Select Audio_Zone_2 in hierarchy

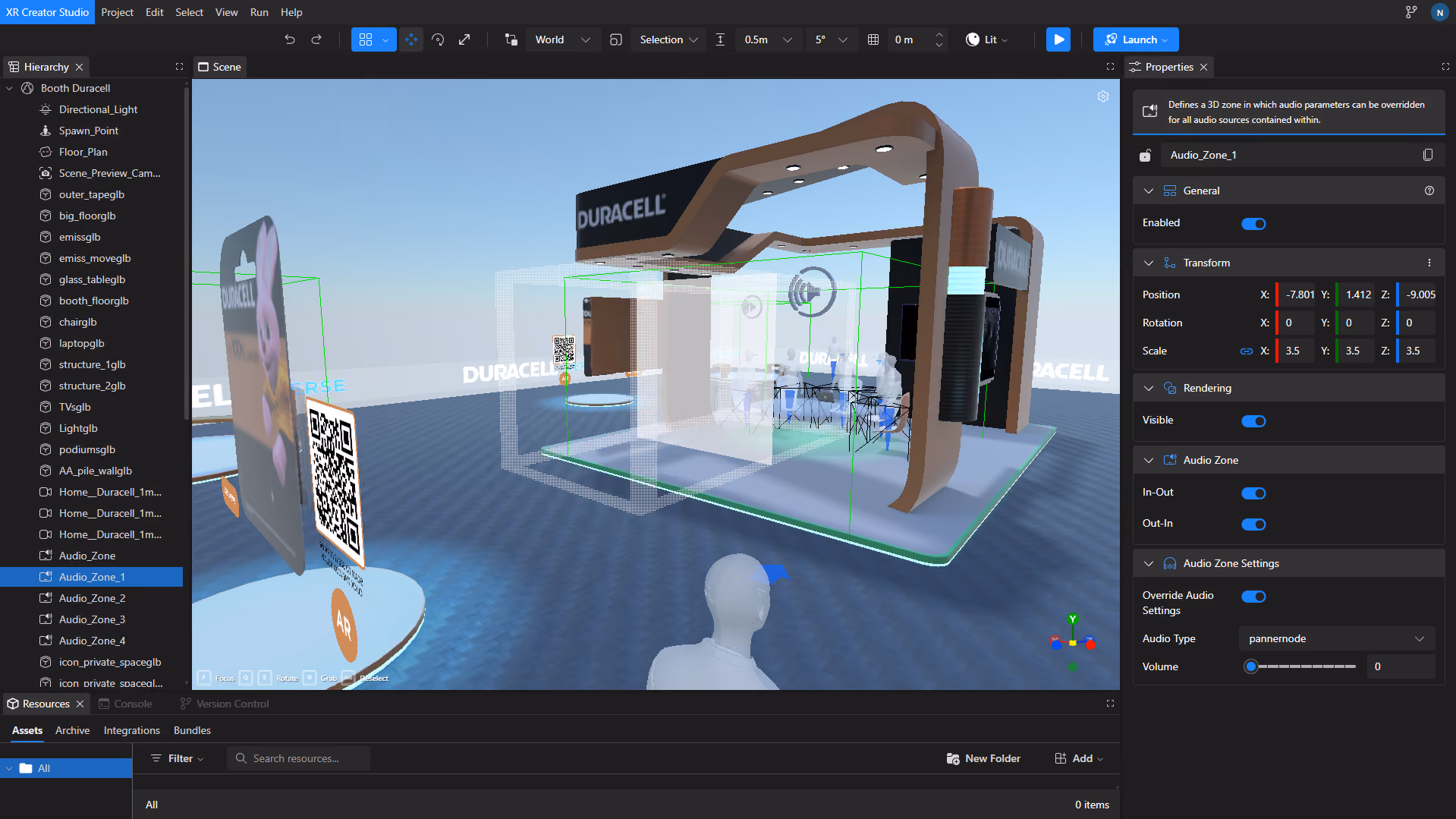coord(92,598)
